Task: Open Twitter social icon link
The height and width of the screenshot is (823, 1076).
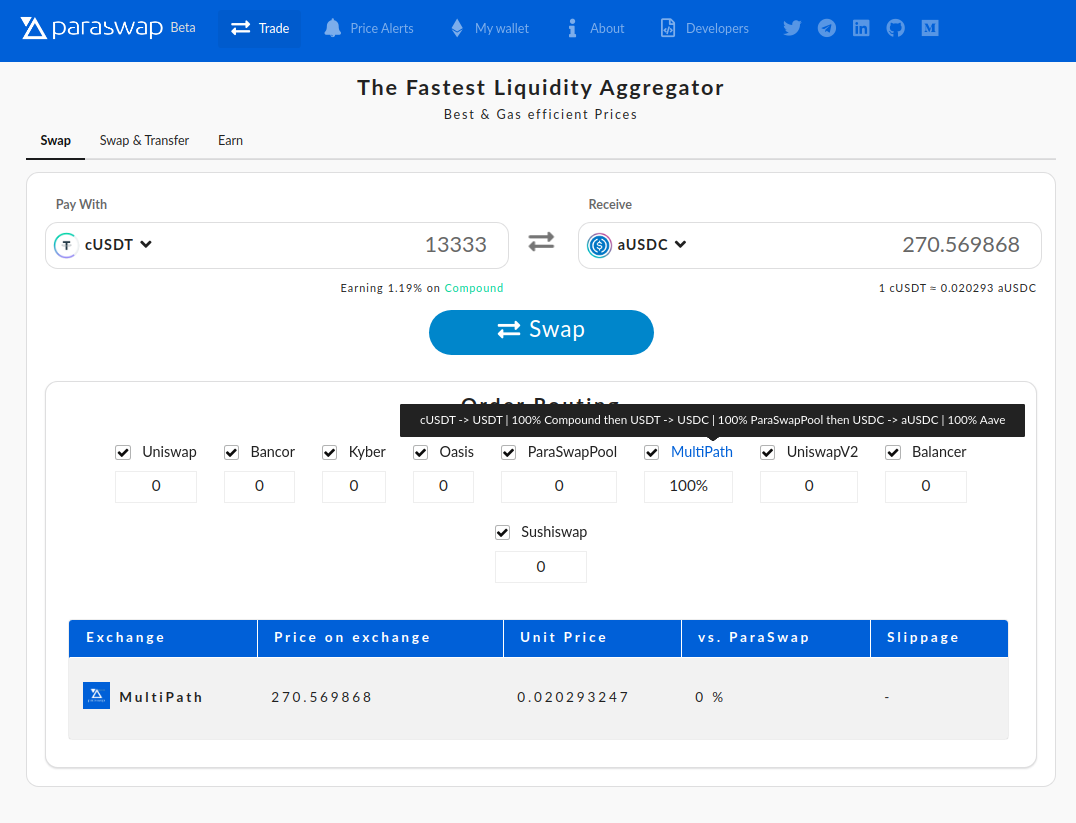Action: (792, 28)
